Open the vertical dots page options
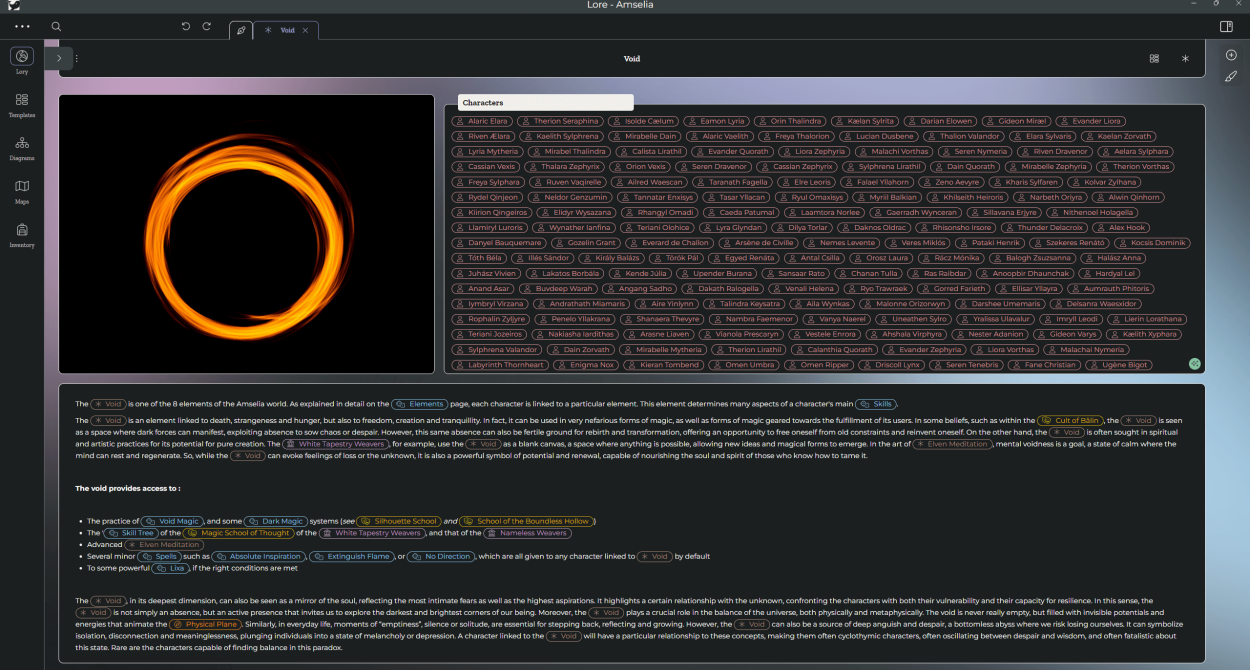The width and height of the screenshot is (1250, 670). pyautogui.click(x=77, y=59)
